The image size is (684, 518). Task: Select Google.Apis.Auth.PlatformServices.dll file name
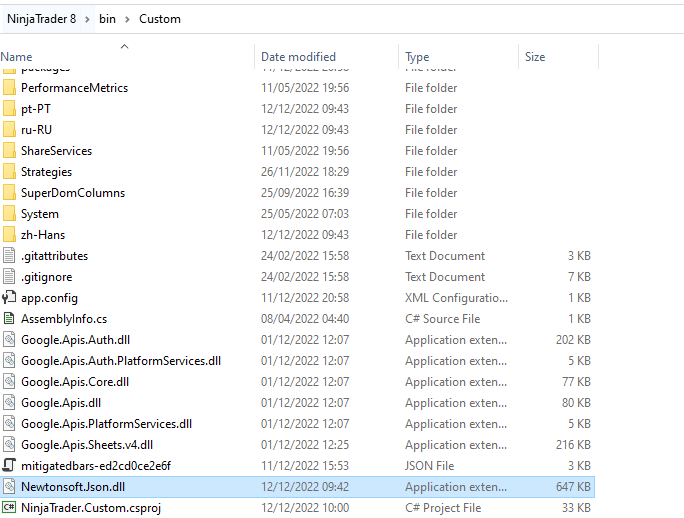click(x=121, y=360)
